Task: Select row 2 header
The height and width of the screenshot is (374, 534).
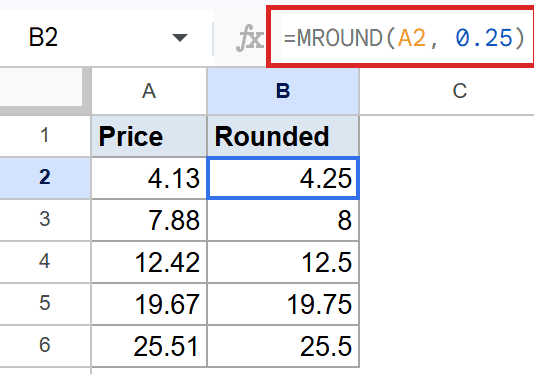Action: coord(45,178)
